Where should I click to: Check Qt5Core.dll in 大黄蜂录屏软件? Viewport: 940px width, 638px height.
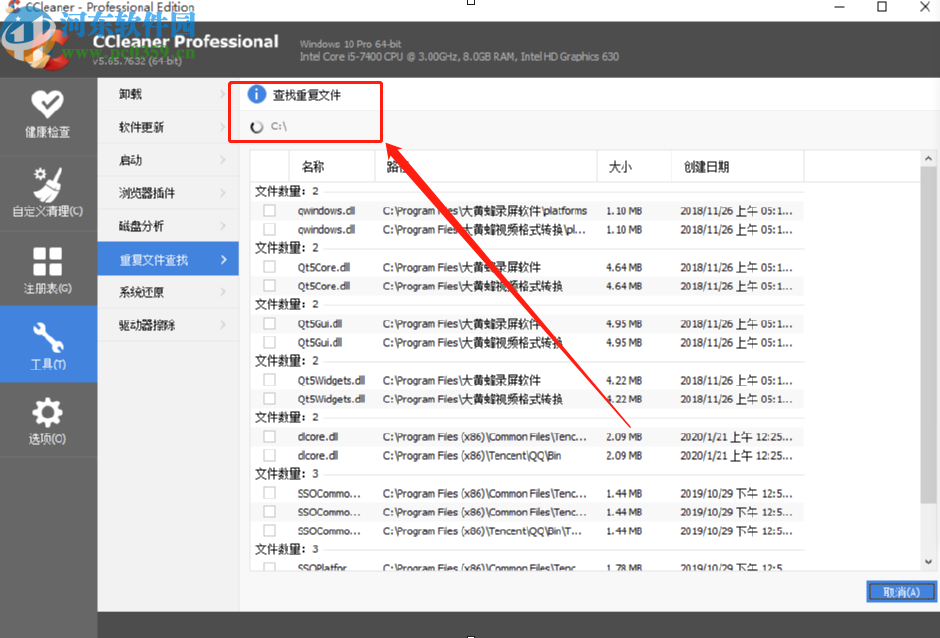[x=270, y=267]
